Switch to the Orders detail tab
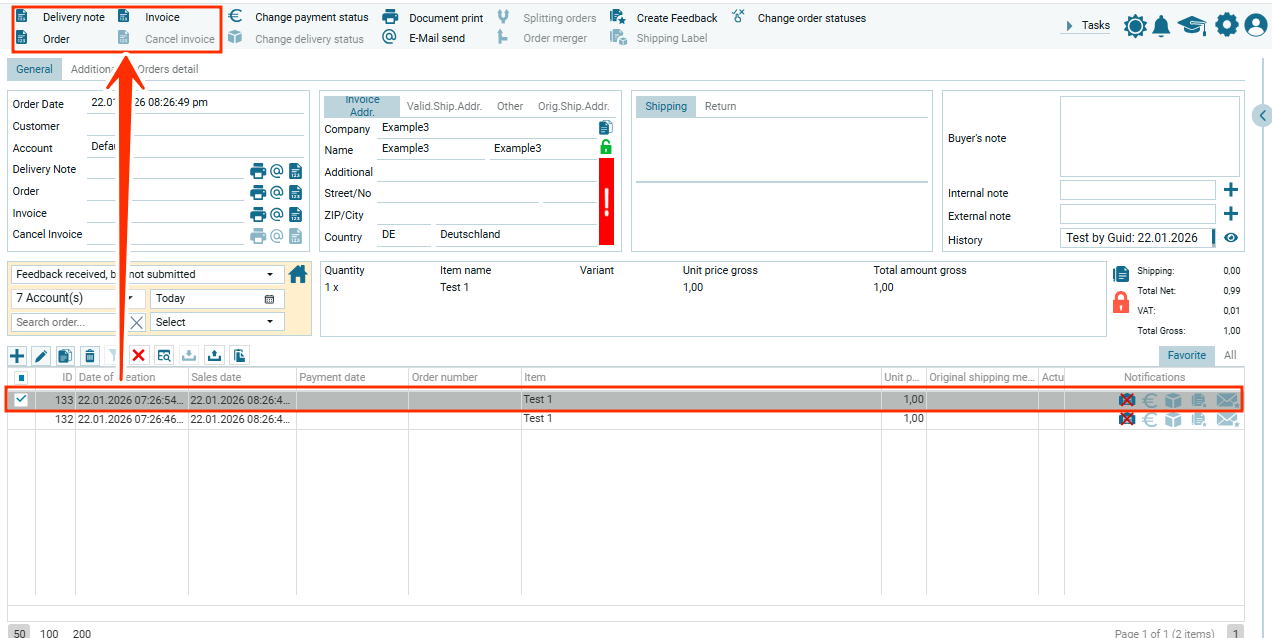1272x638 pixels. point(168,70)
